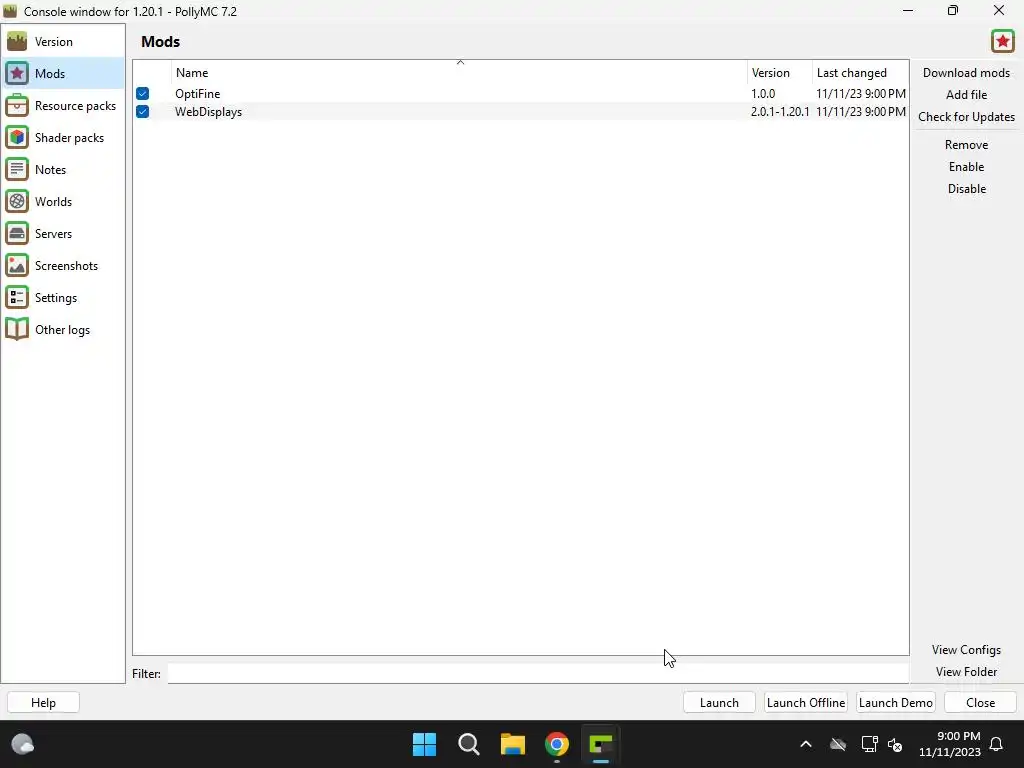Switch to the Servers tab label
The image size is (1024, 768).
[x=54, y=233]
